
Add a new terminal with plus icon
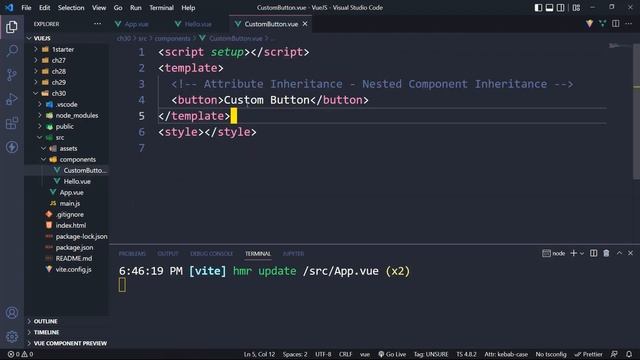[573, 253]
